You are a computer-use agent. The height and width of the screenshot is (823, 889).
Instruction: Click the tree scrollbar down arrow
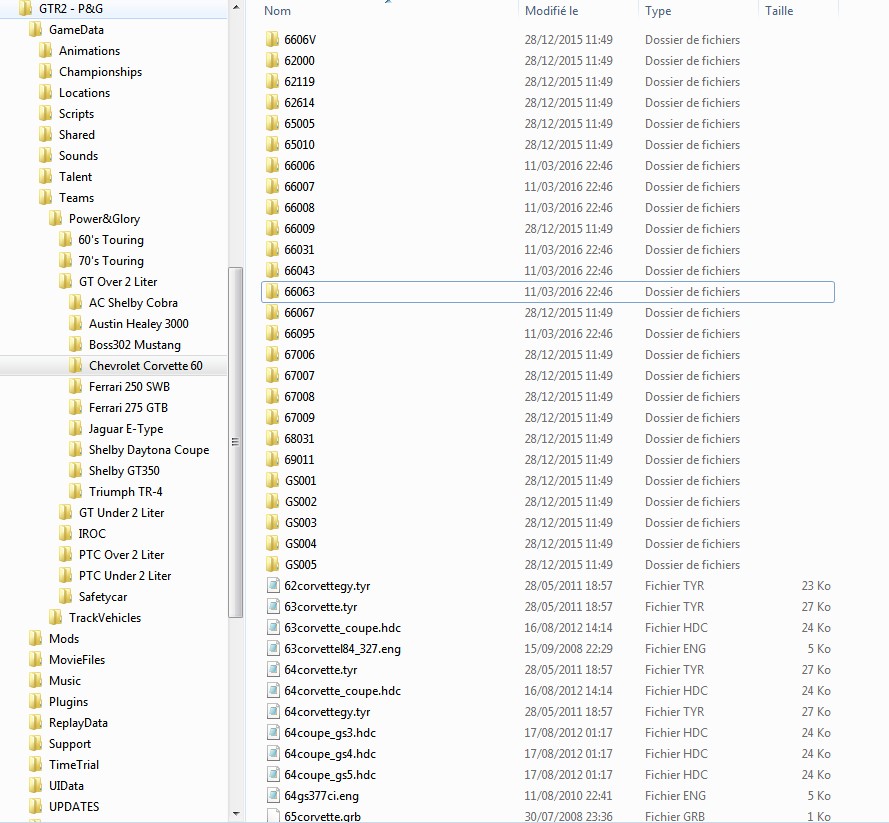click(x=236, y=814)
